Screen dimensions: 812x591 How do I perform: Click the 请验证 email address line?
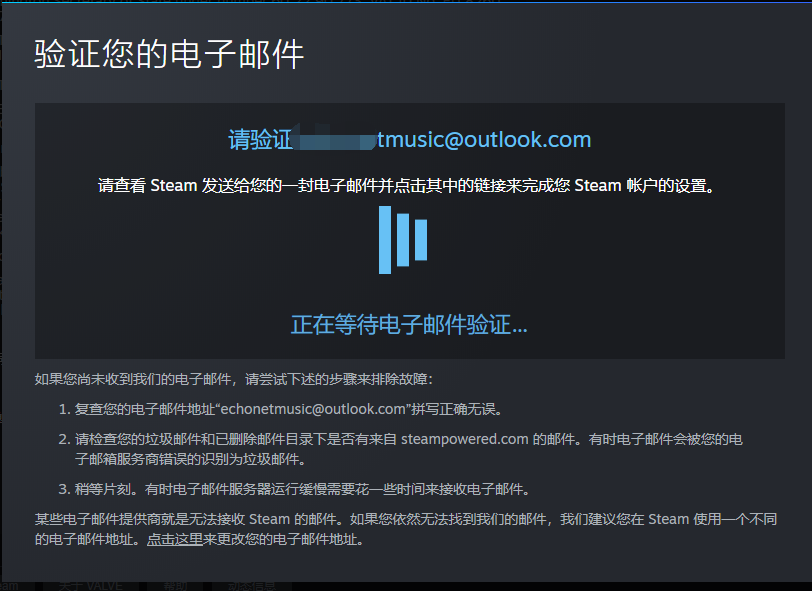pos(410,139)
